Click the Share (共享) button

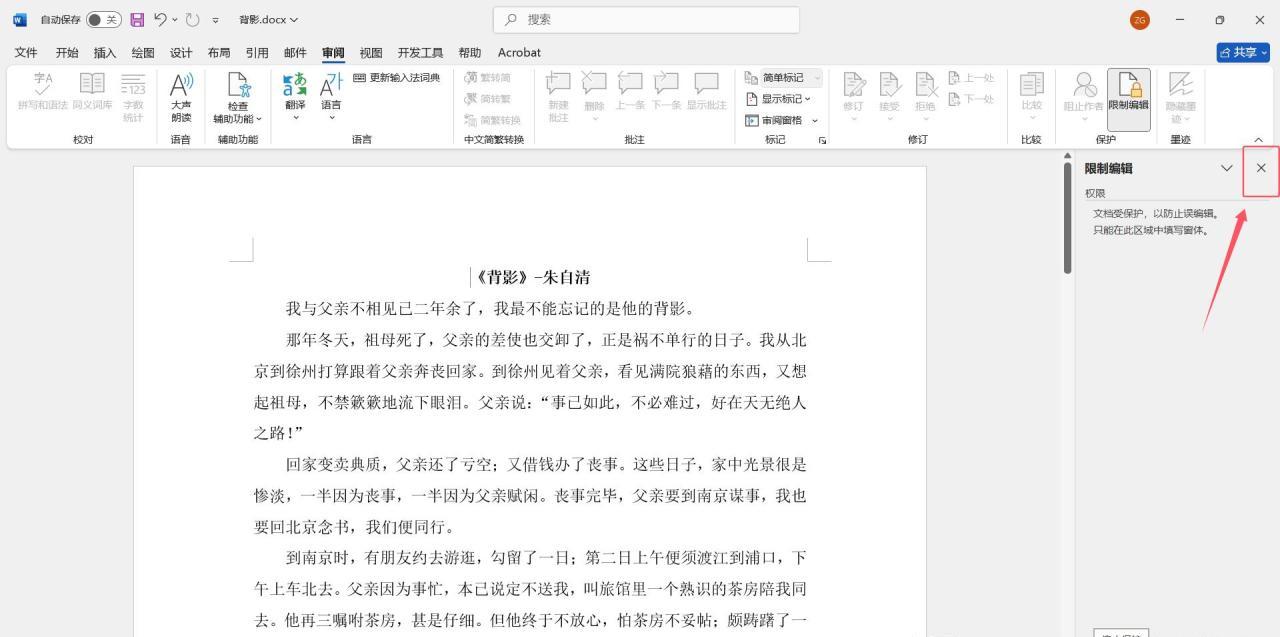[x=1242, y=52]
